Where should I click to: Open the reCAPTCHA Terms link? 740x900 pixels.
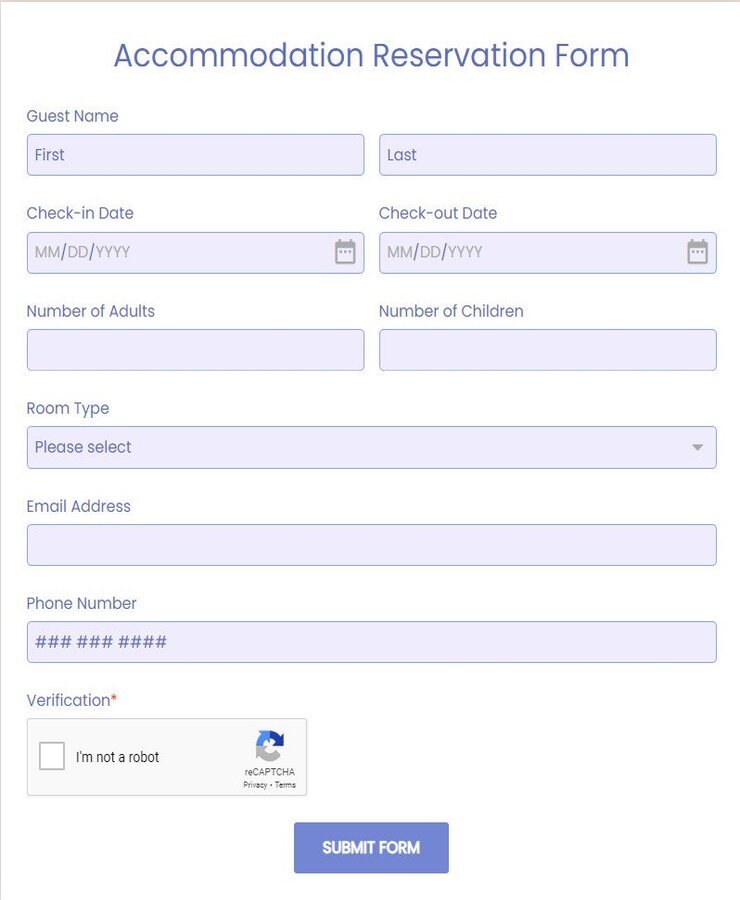(x=285, y=786)
